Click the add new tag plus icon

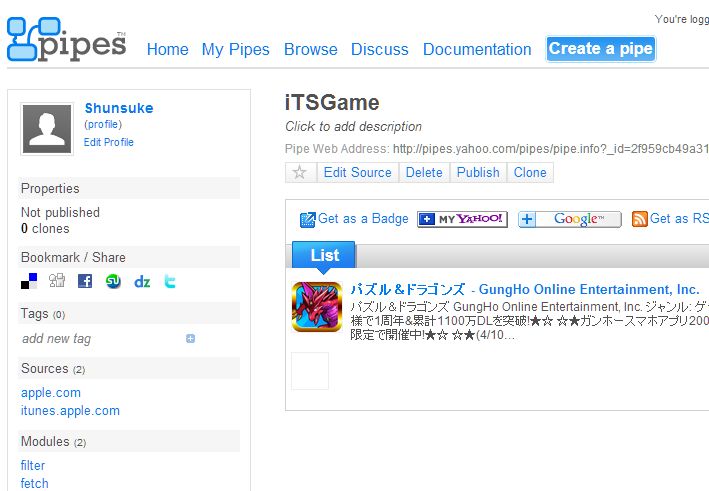[190, 339]
